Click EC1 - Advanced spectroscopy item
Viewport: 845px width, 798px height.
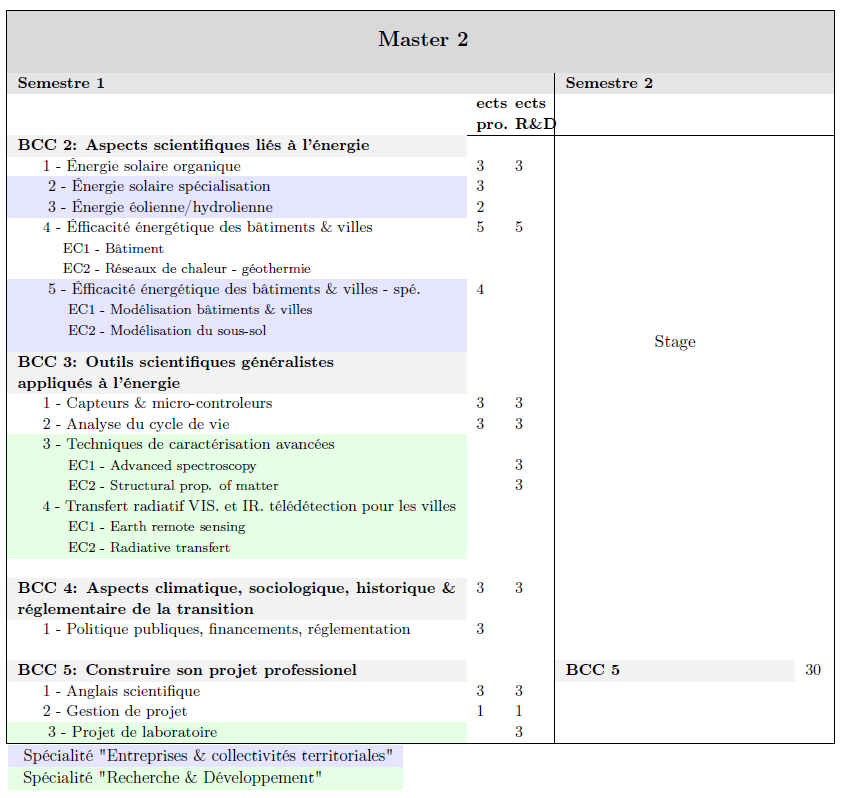tap(162, 466)
